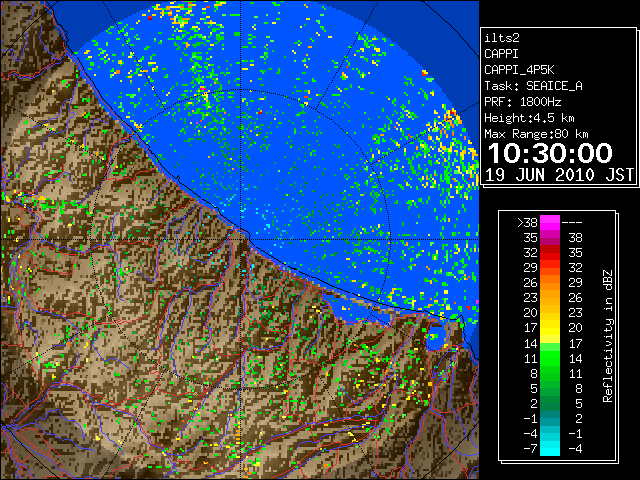Click the 'PRF: 1800Hz' text

tap(522, 102)
